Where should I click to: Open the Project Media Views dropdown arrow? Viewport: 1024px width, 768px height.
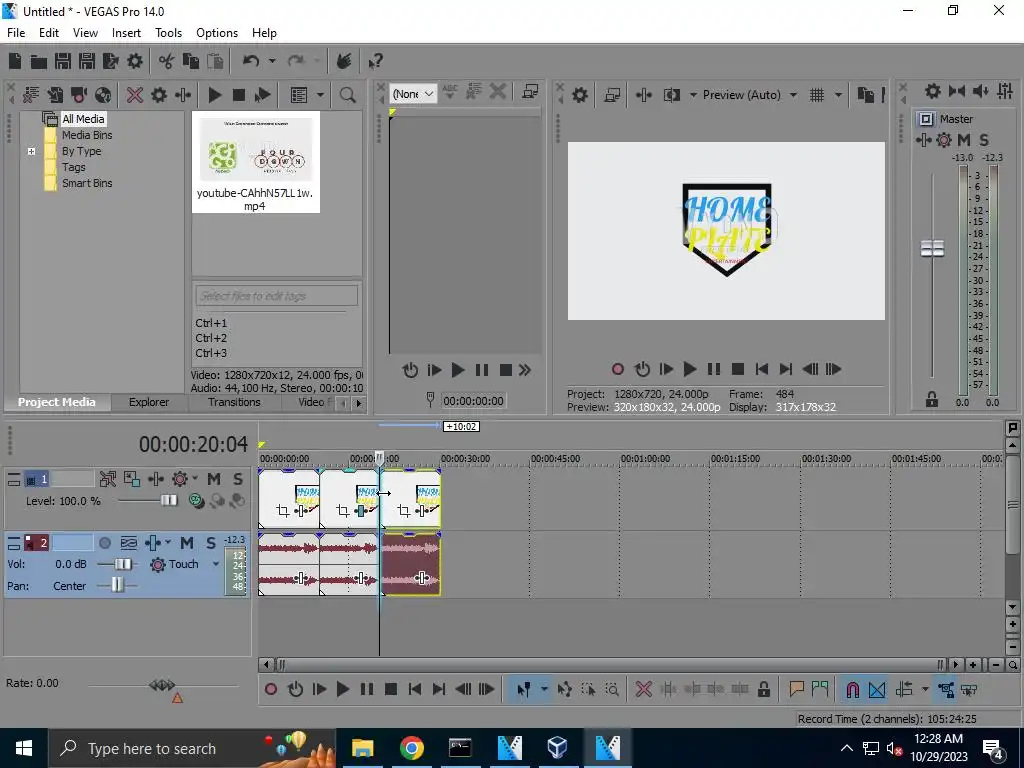click(x=320, y=95)
